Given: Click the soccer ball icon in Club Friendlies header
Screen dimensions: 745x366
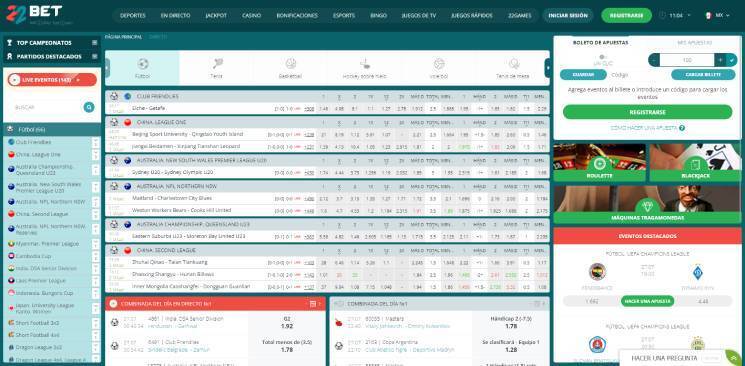Looking at the screenshot, I should coord(114,96).
